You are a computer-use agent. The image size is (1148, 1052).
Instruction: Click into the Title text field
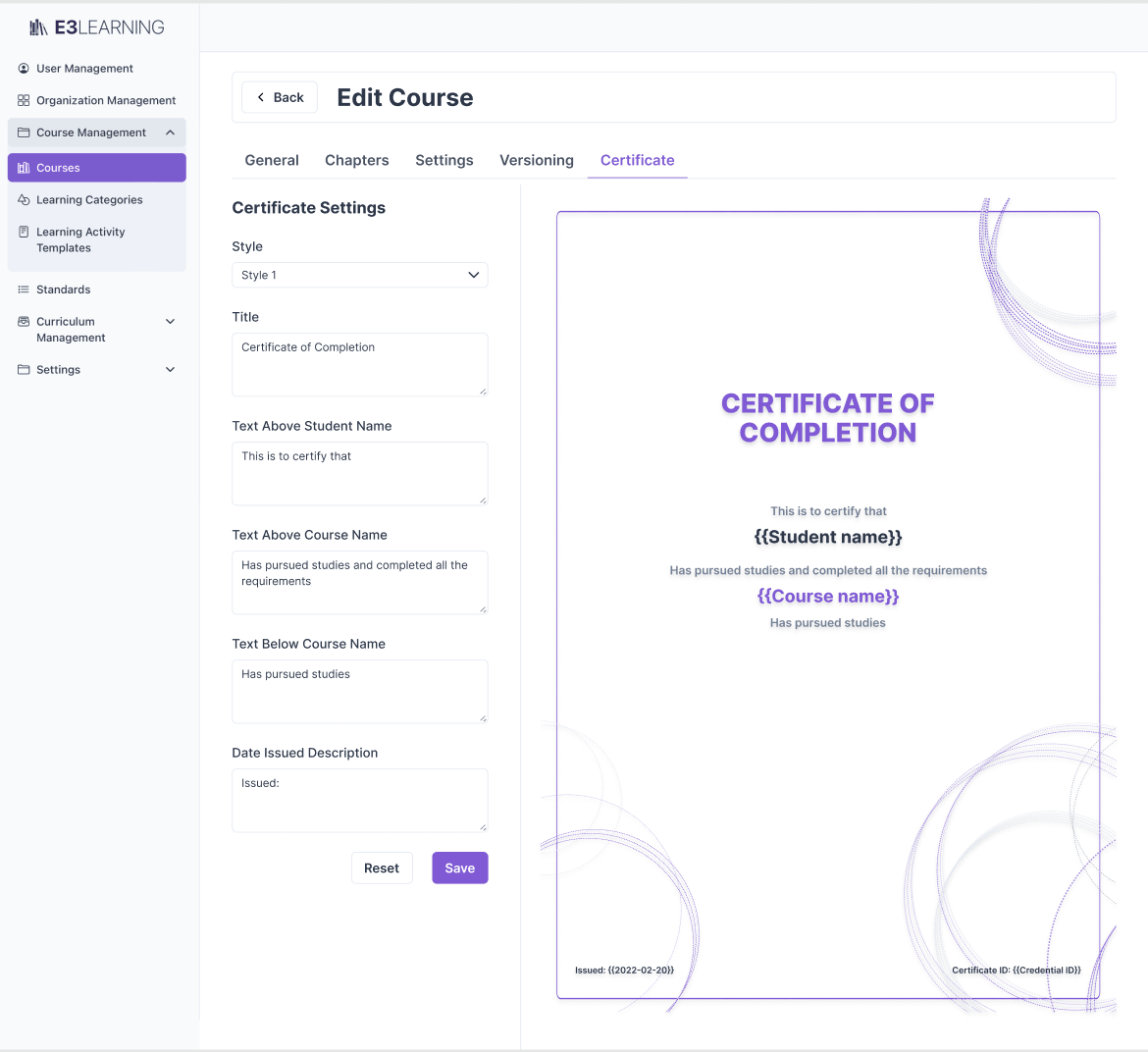[359, 364]
